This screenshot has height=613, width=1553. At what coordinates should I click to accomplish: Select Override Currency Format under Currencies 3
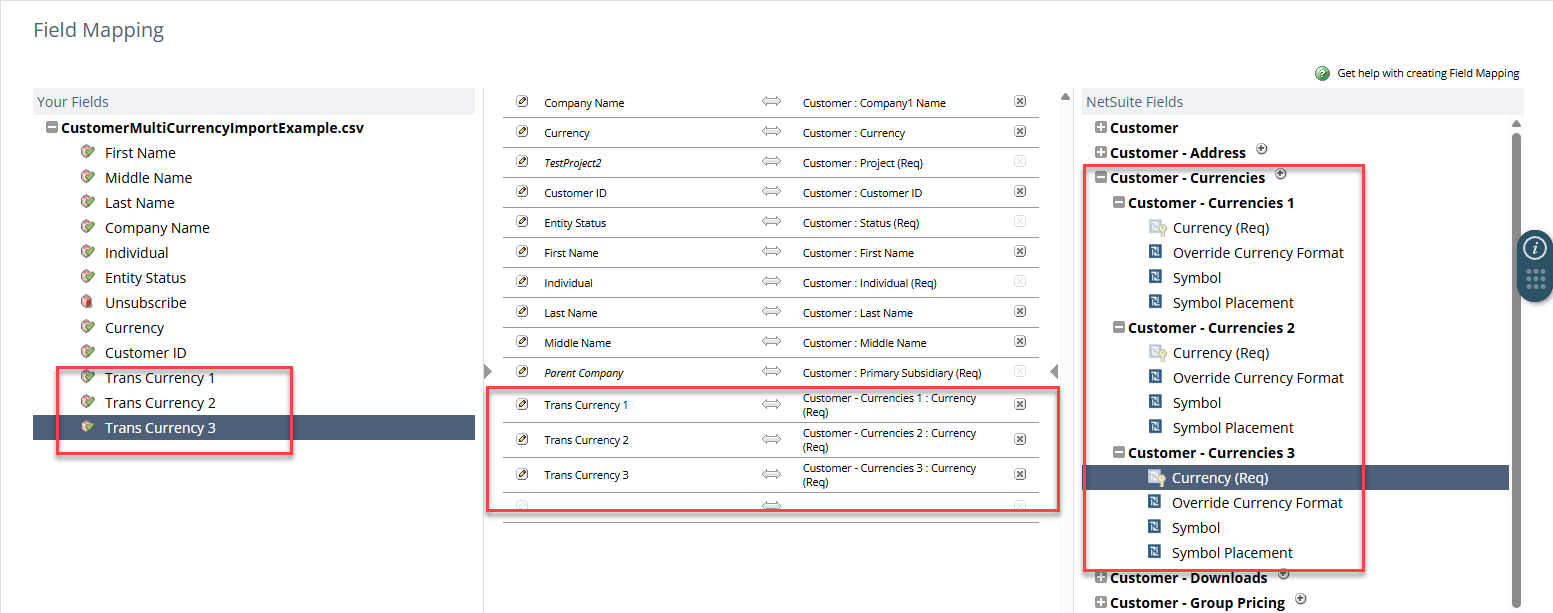1257,503
